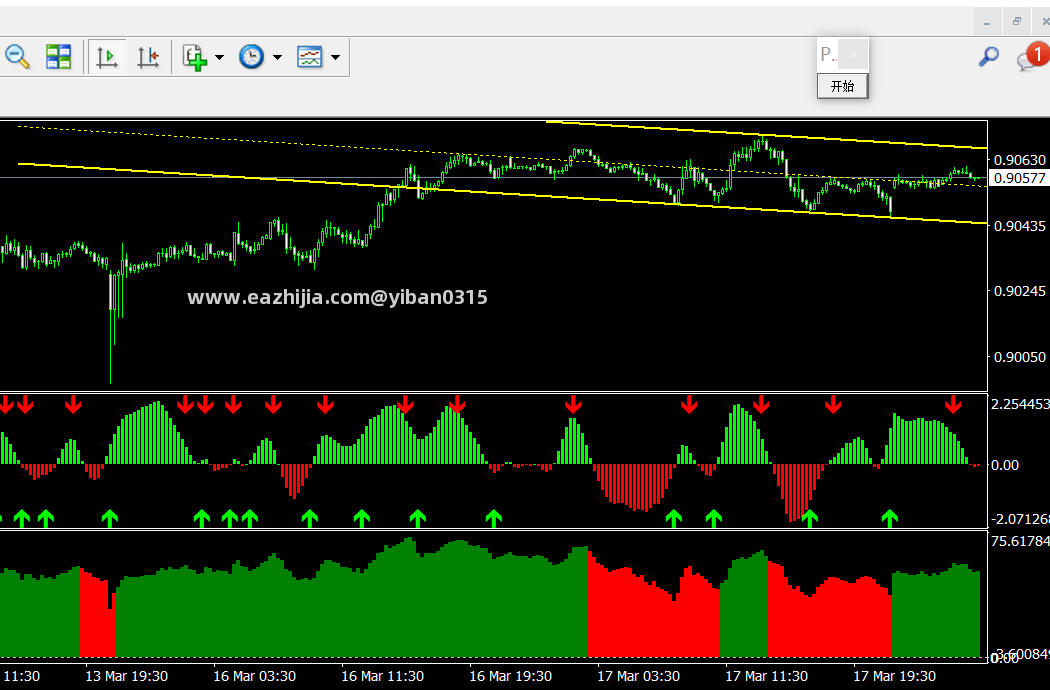Viewport: 1050px width, 690px height.
Task: Open the search magnifier icon
Action: [988, 57]
